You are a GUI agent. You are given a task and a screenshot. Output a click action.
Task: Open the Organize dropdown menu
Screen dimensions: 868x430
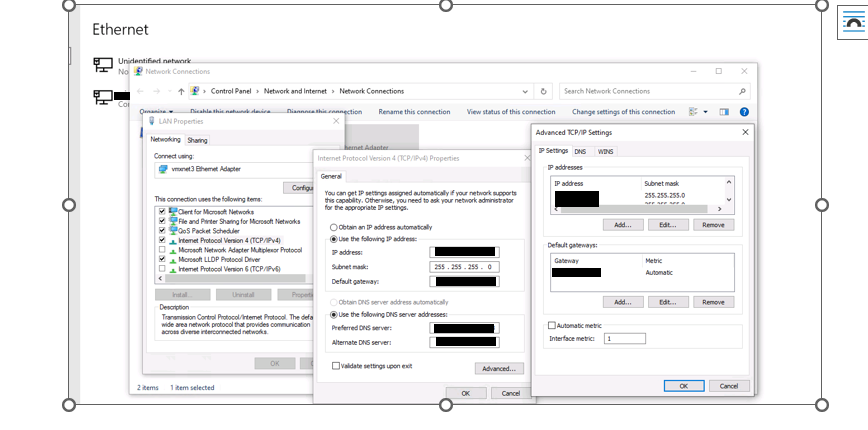pyautogui.click(x=155, y=112)
